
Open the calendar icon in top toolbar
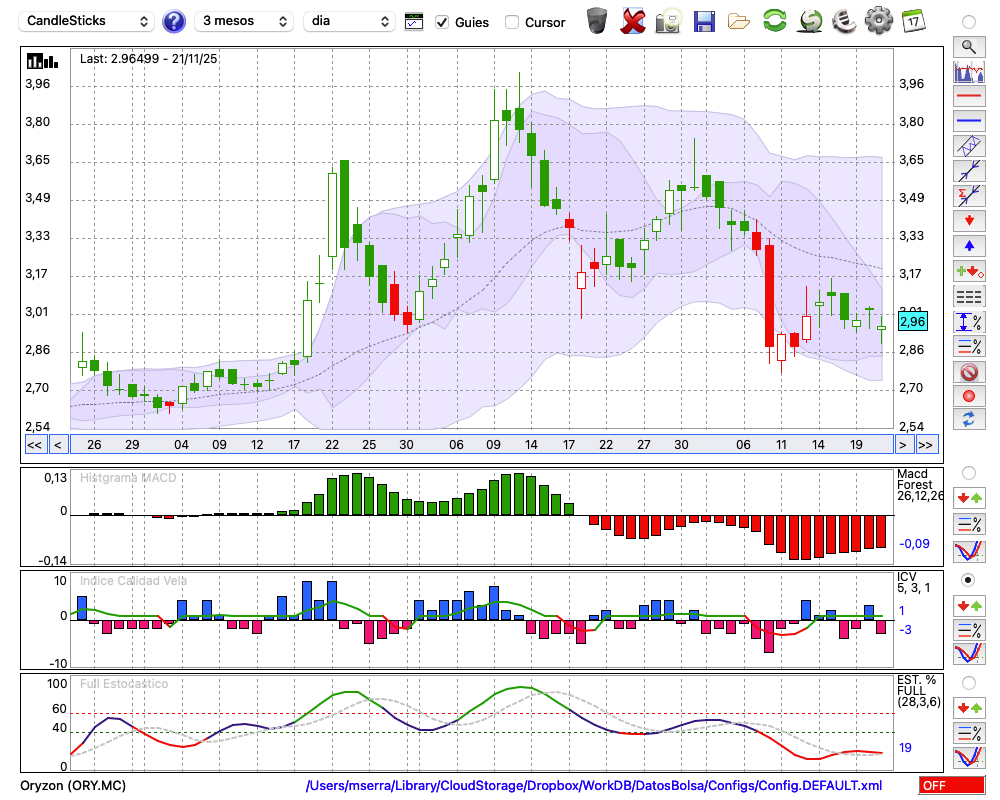(x=912, y=20)
